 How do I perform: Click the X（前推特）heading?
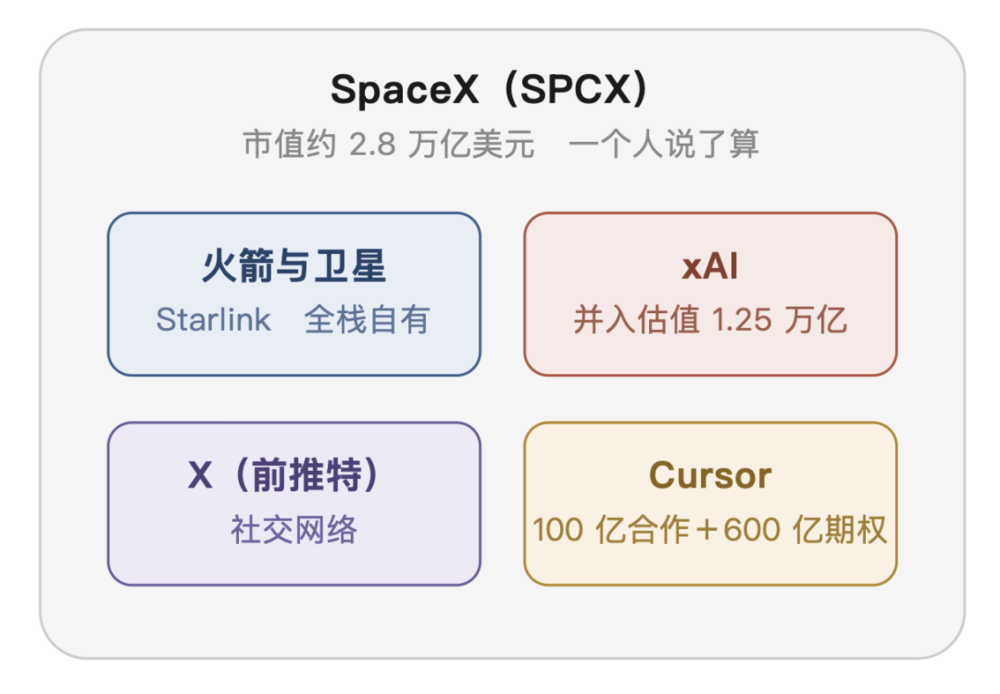pos(284,475)
